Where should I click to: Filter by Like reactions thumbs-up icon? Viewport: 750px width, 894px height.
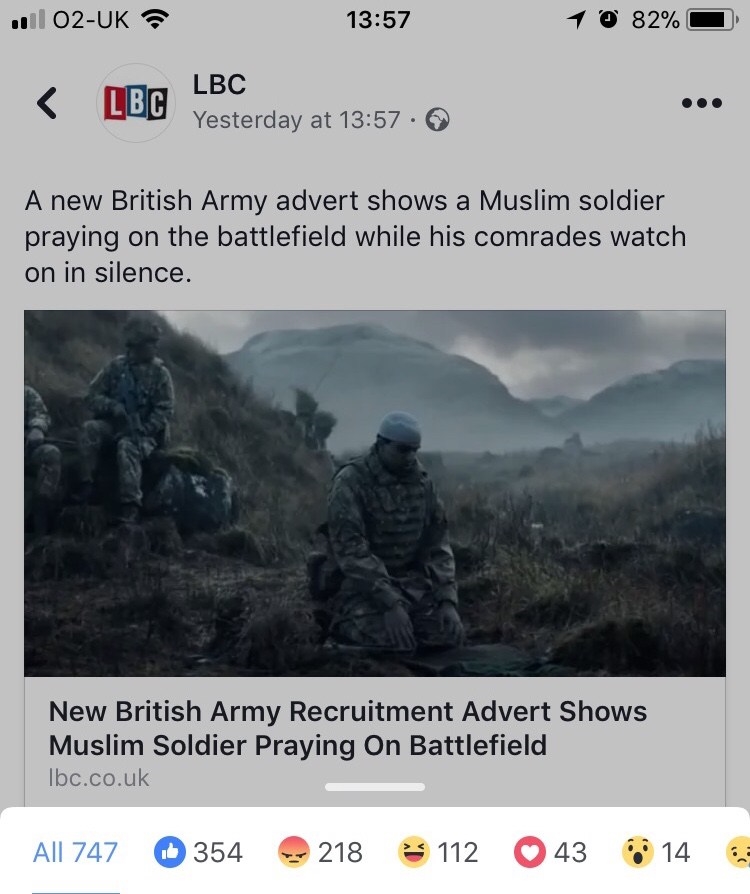170,852
